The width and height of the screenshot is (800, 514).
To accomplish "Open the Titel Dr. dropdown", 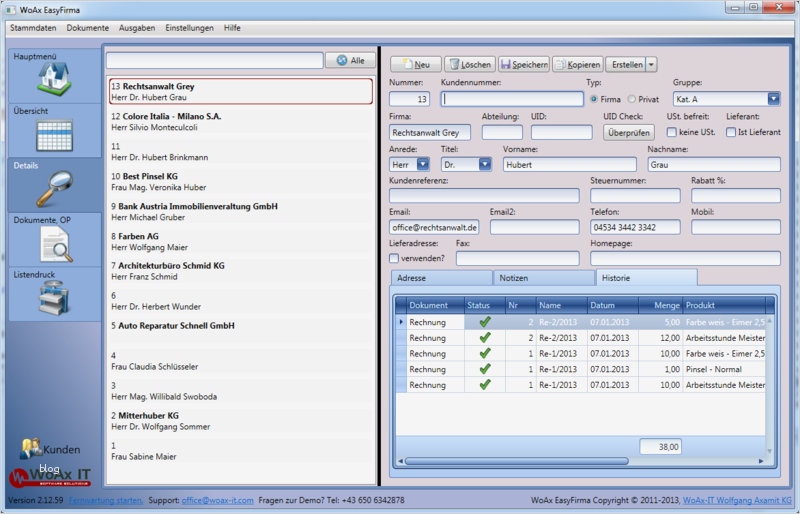I will [485, 164].
